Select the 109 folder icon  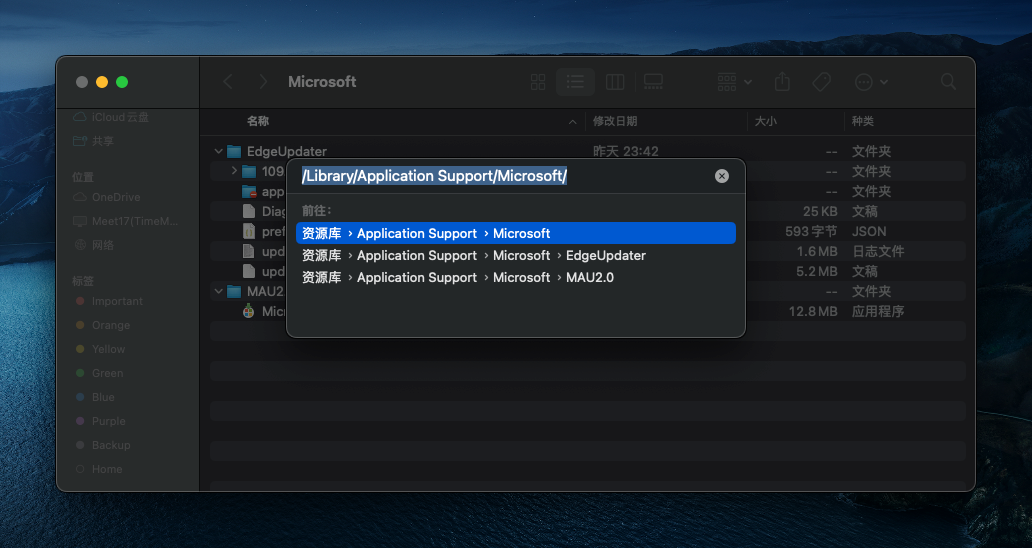[x=249, y=171]
